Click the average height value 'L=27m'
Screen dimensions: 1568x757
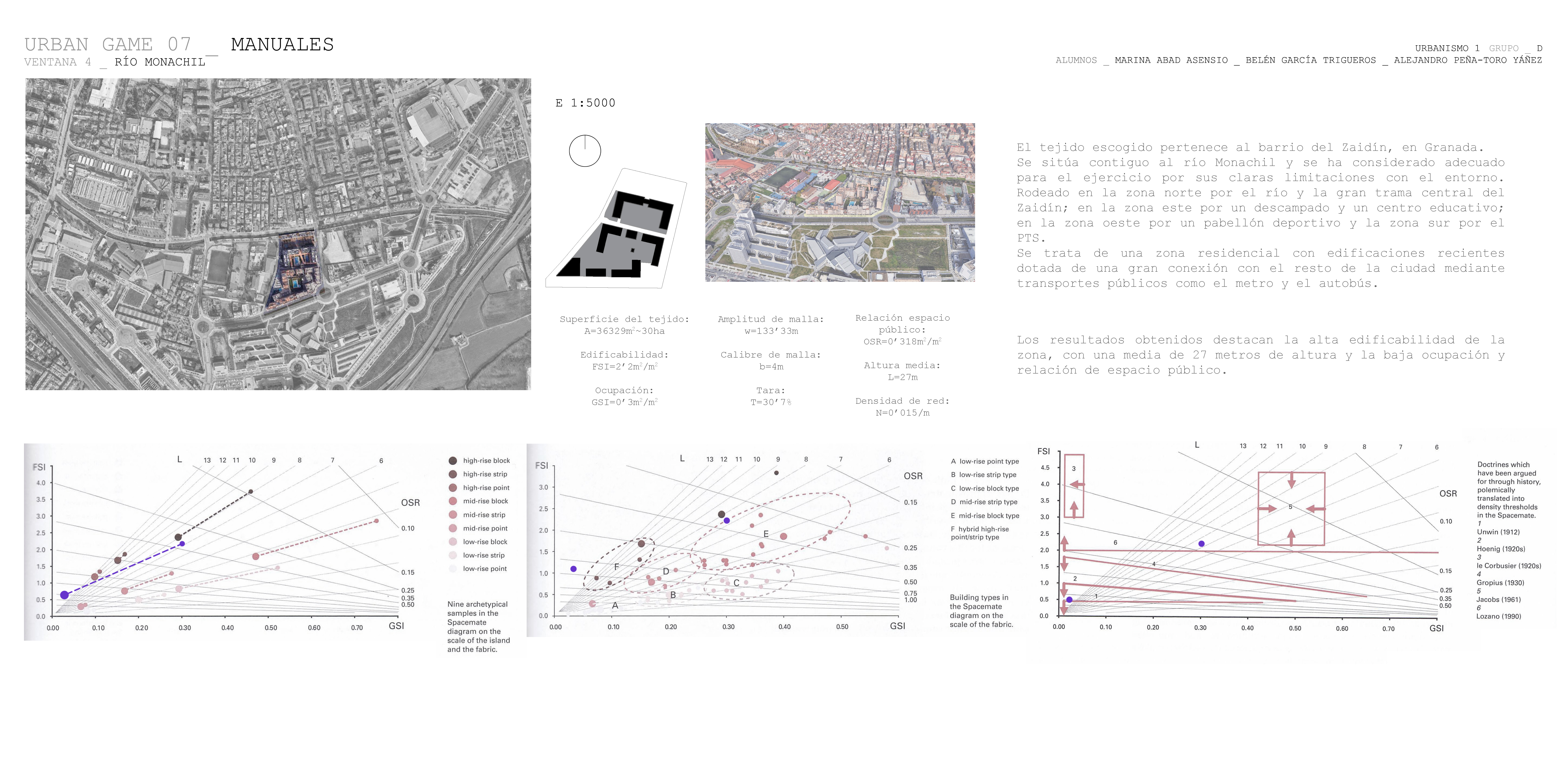click(902, 377)
